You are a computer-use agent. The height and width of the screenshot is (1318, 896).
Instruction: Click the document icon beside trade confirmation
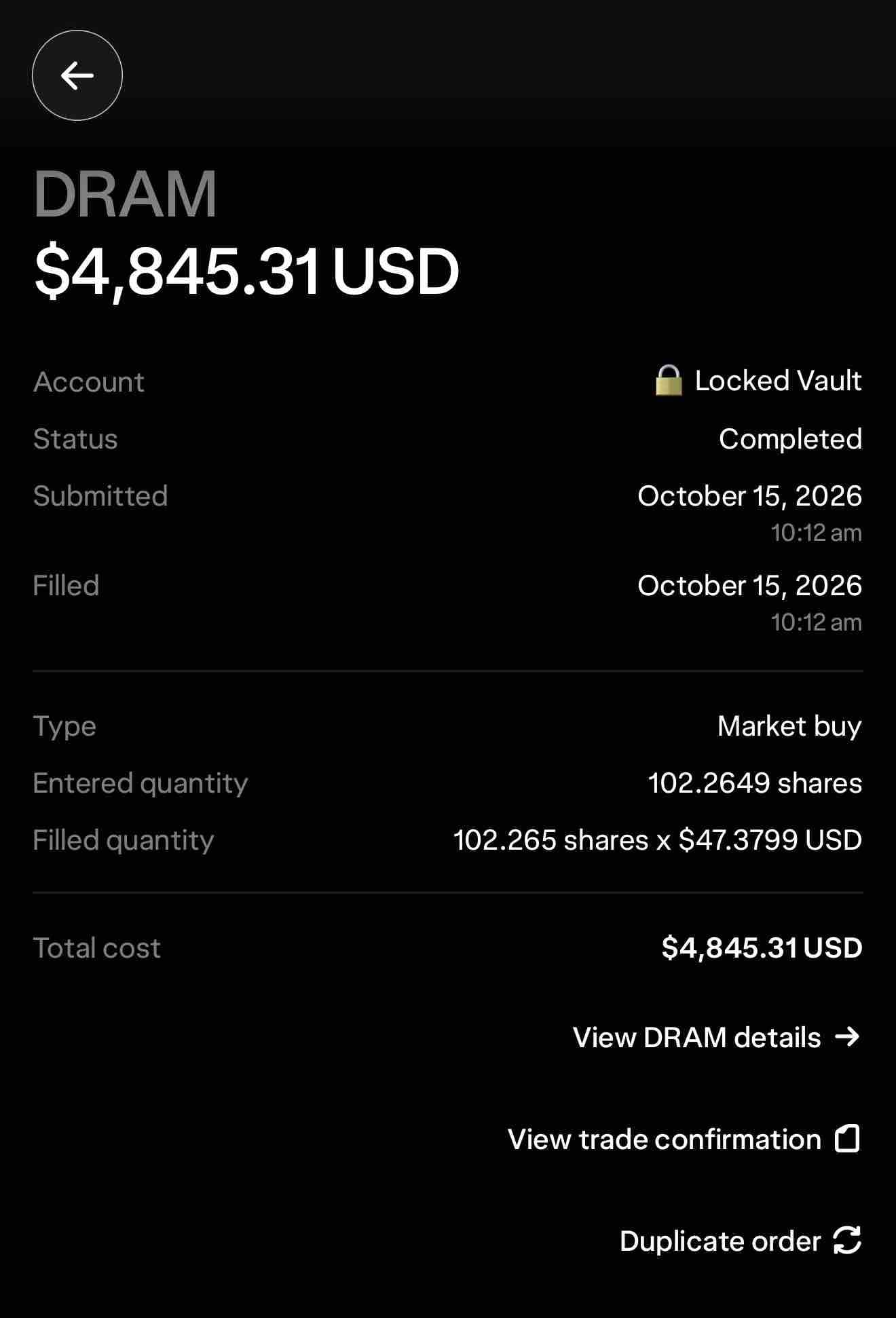click(x=847, y=1138)
